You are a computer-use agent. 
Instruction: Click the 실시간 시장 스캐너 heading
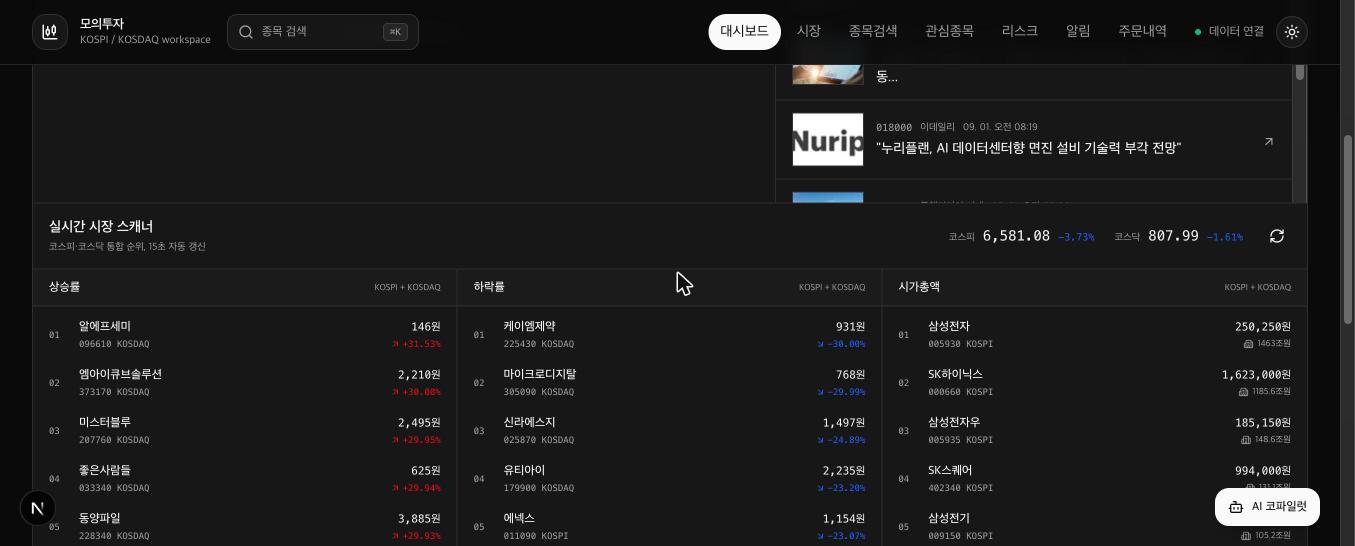point(101,227)
